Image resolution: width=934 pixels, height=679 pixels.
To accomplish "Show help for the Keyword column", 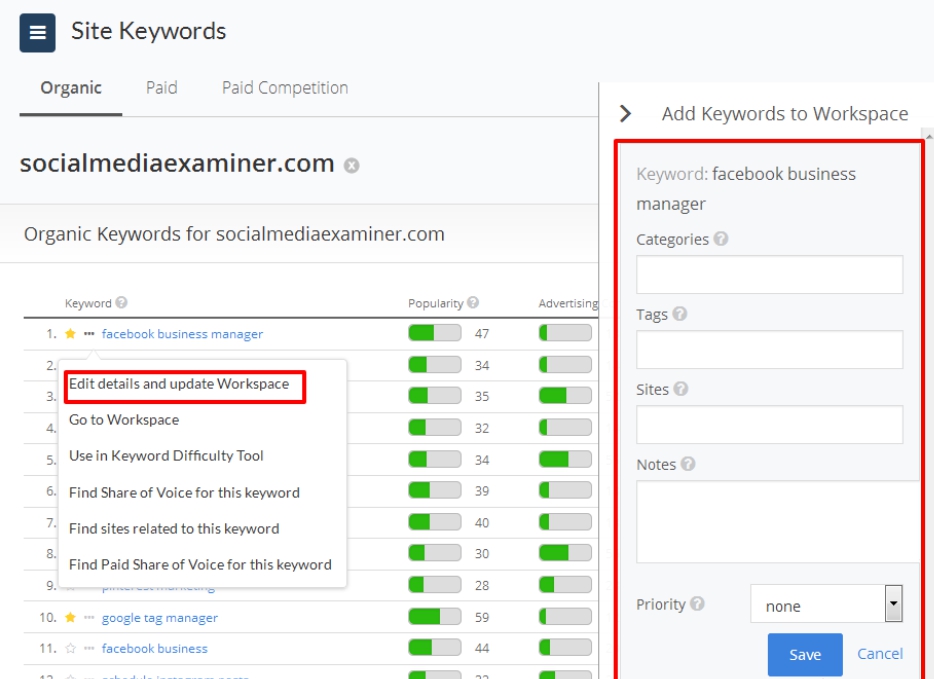I will point(122,303).
